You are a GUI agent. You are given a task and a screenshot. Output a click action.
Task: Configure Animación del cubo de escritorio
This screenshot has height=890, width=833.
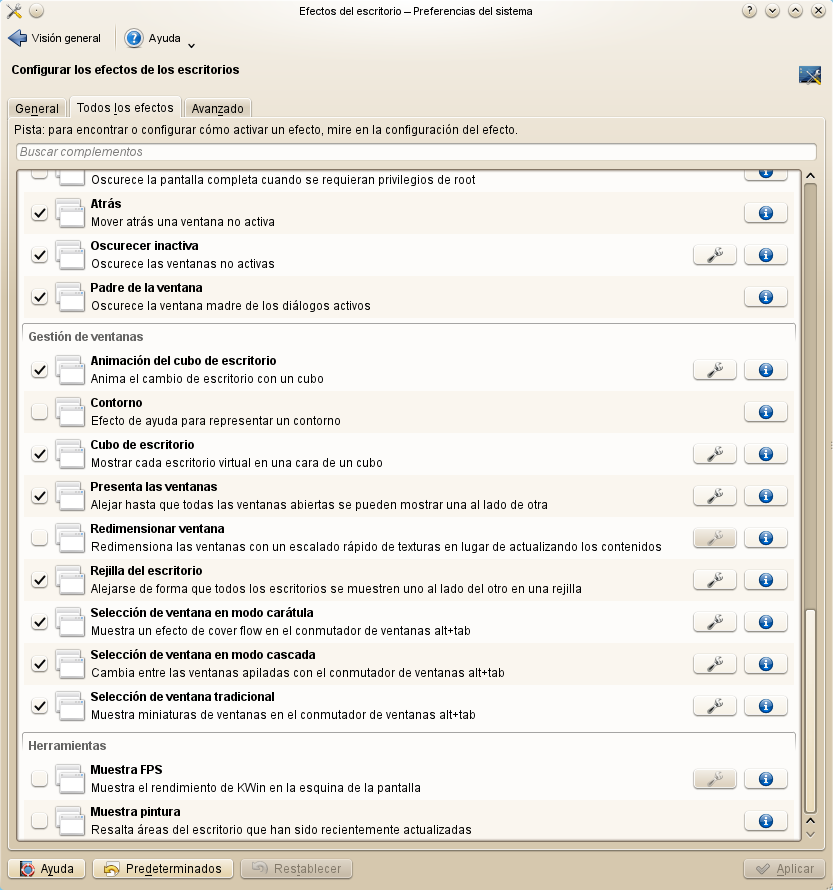click(714, 370)
